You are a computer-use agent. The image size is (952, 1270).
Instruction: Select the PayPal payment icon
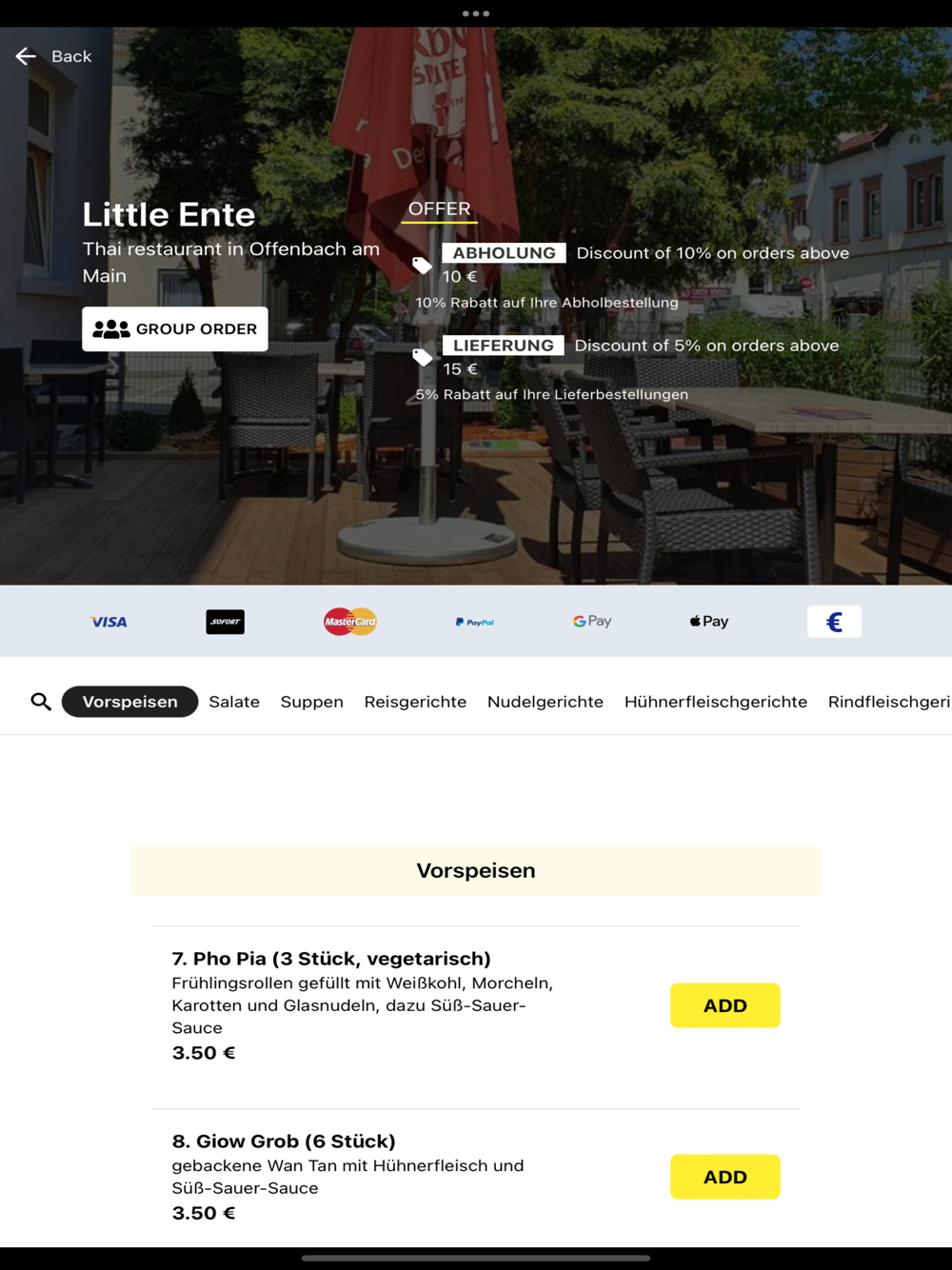point(474,622)
